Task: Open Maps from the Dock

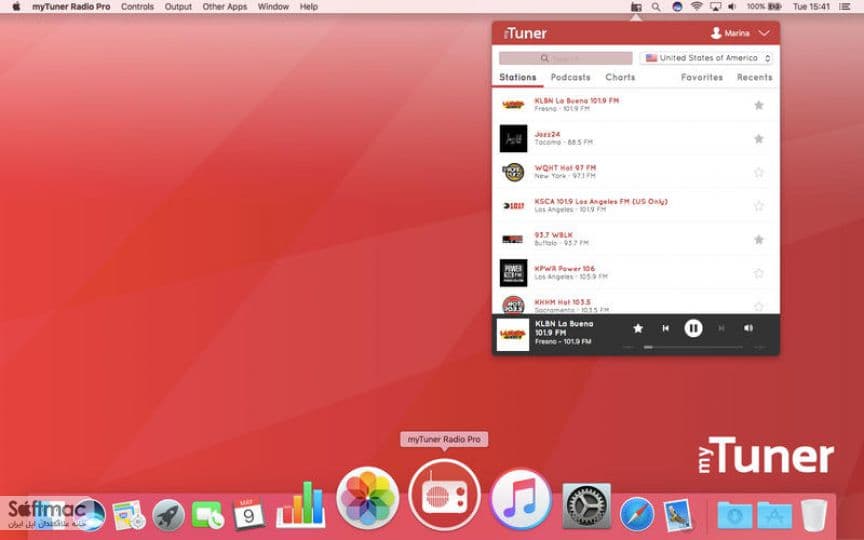Action: pyautogui.click(x=129, y=515)
